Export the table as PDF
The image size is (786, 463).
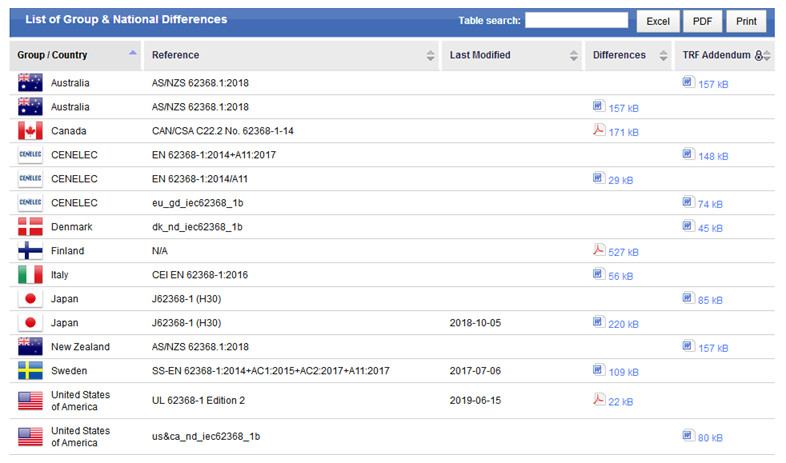[x=702, y=21]
